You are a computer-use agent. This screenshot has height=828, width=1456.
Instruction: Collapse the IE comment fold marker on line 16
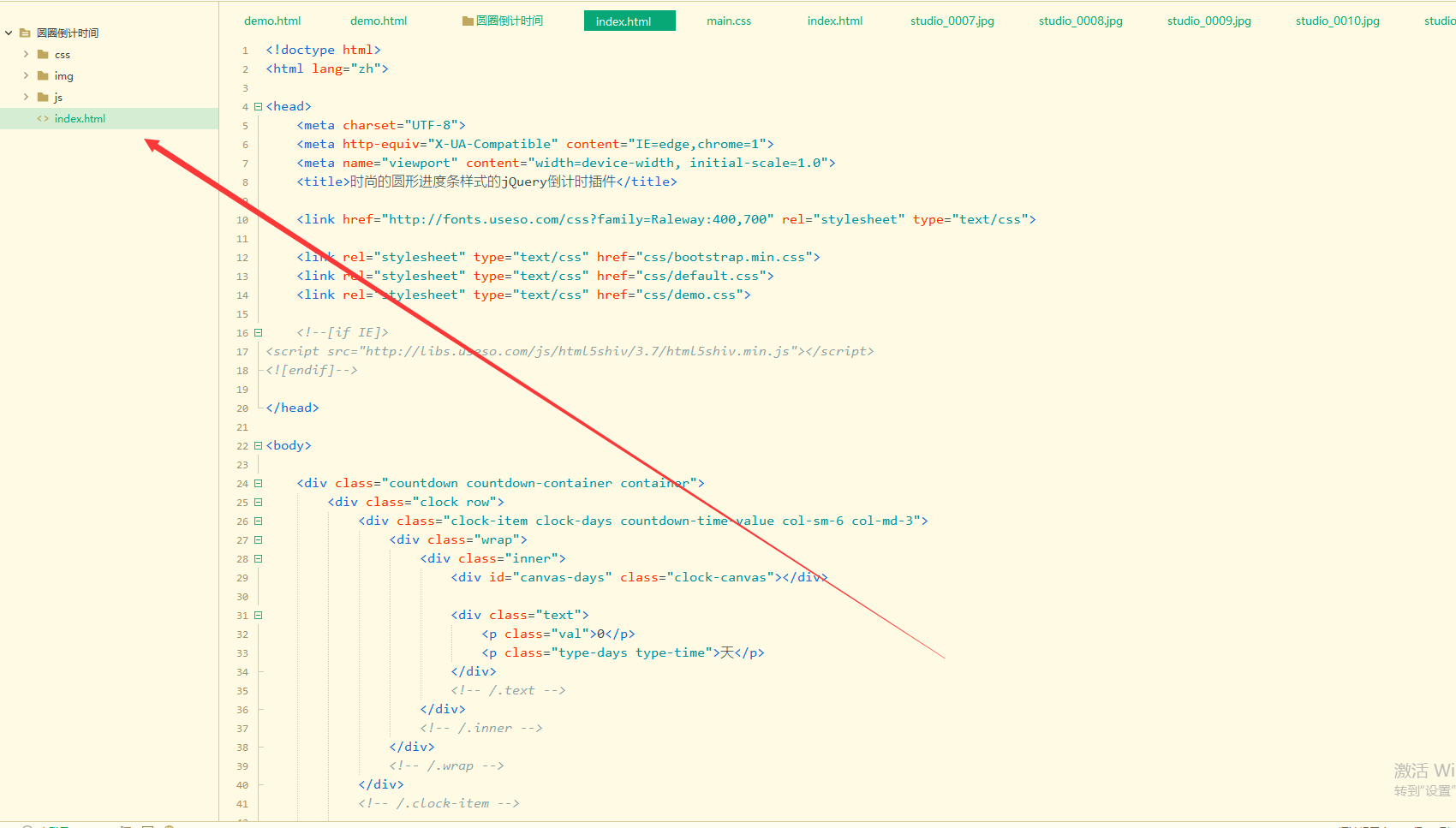258,333
